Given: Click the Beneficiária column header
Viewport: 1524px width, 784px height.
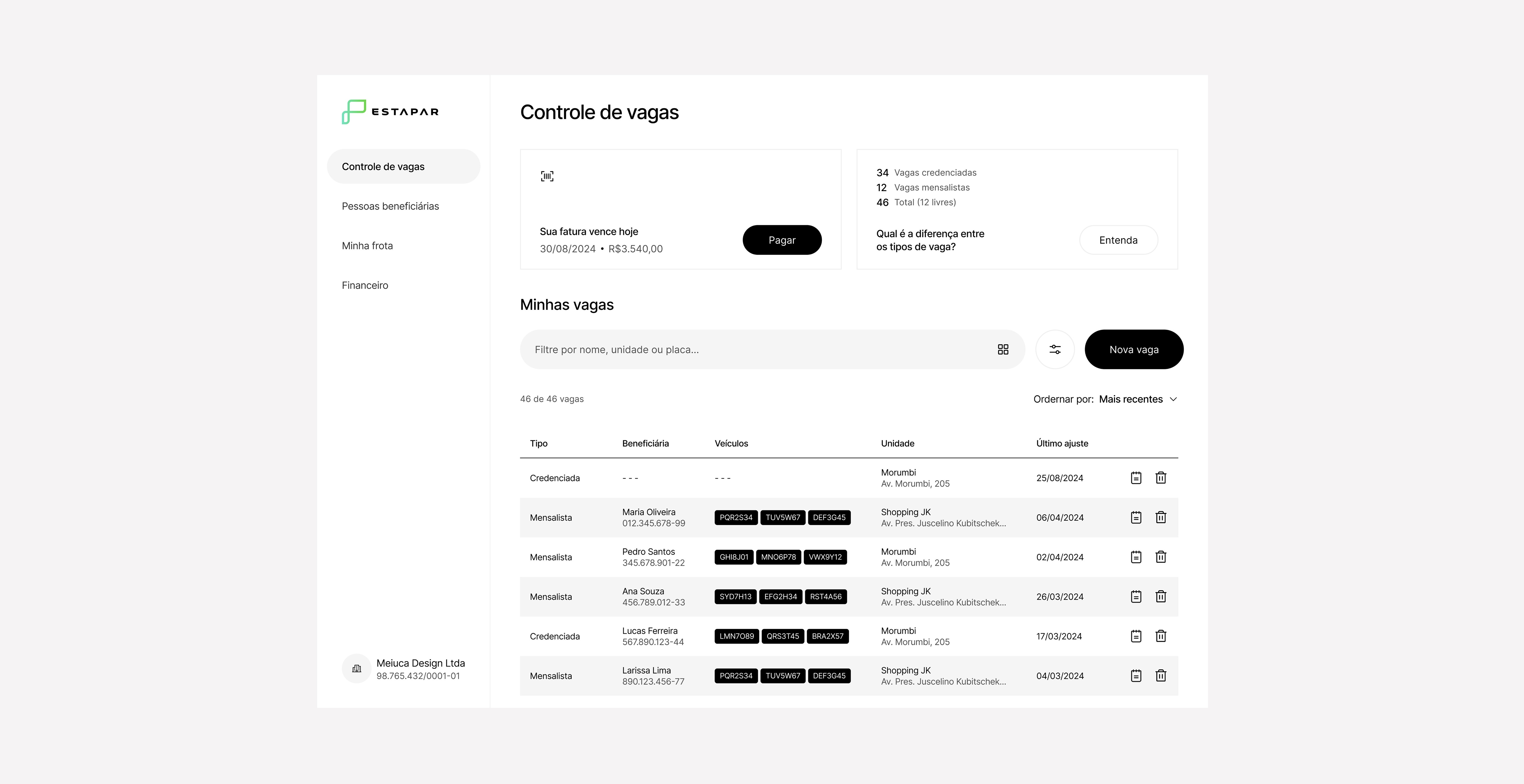Looking at the screenshot, I should [x=645, y=444].
